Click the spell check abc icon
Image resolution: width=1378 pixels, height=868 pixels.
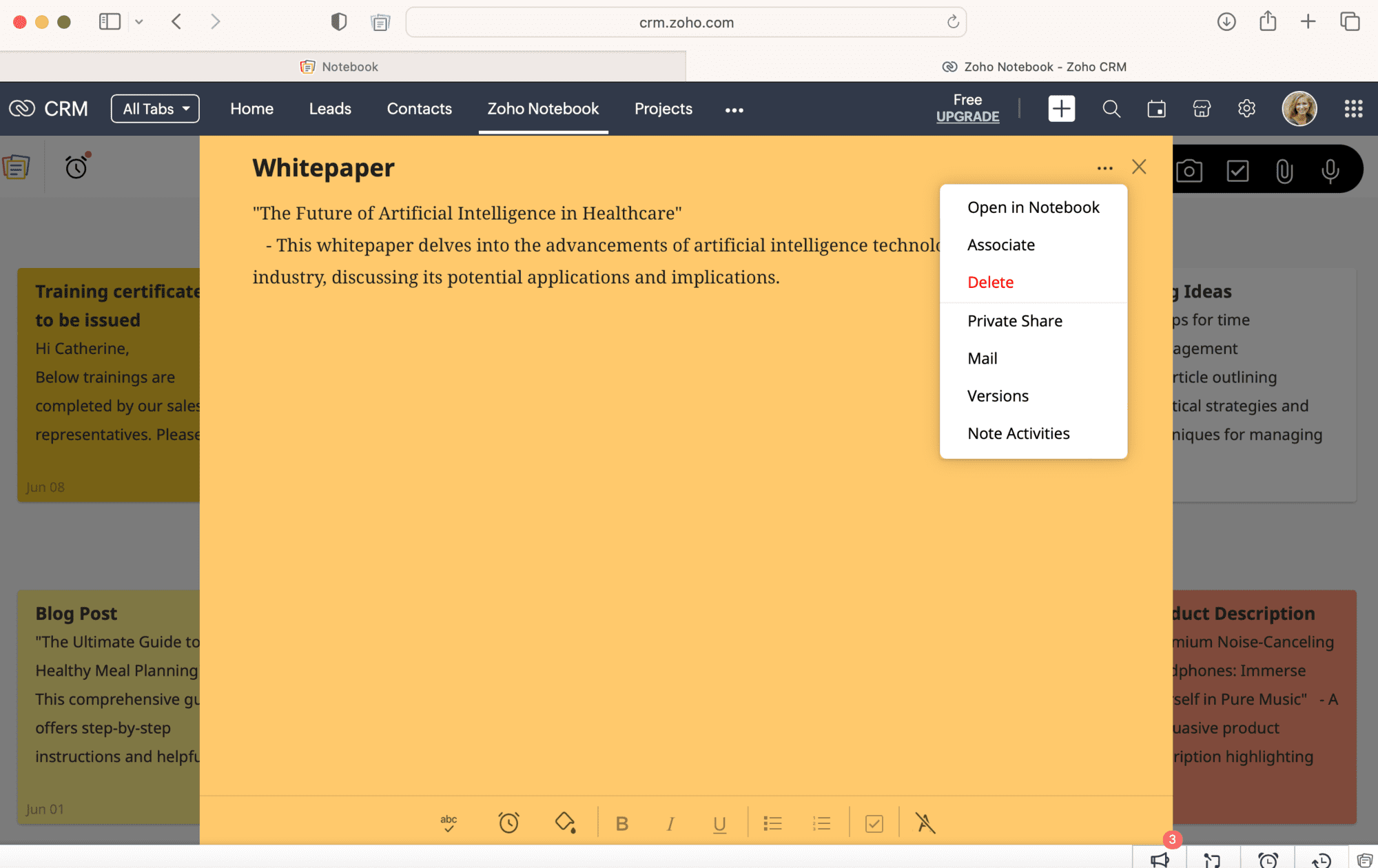pyautogui.click(x=449, y=823)
